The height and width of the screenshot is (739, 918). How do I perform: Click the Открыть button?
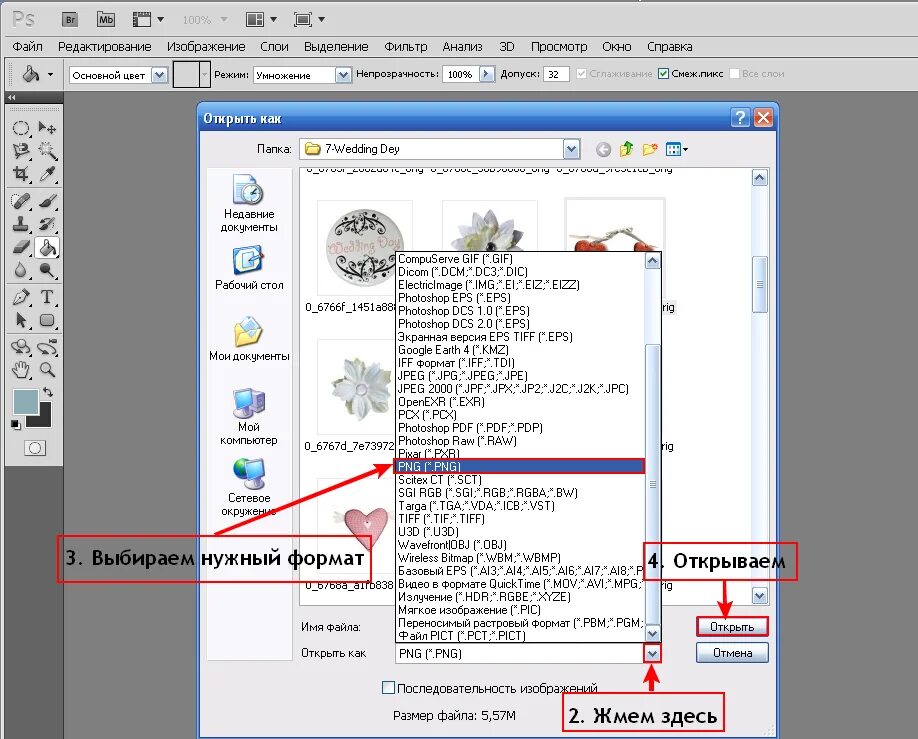[x=732, y=627]
